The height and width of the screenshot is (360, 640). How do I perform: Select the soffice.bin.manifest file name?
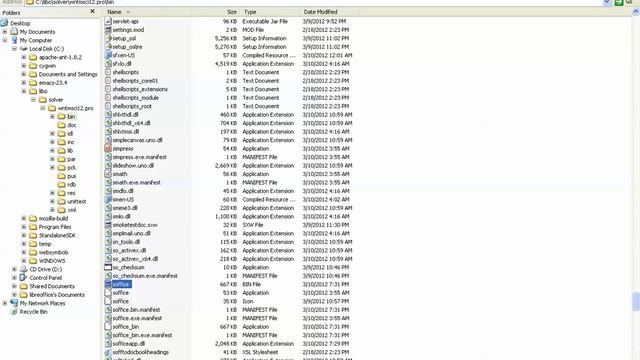(136, 310)
